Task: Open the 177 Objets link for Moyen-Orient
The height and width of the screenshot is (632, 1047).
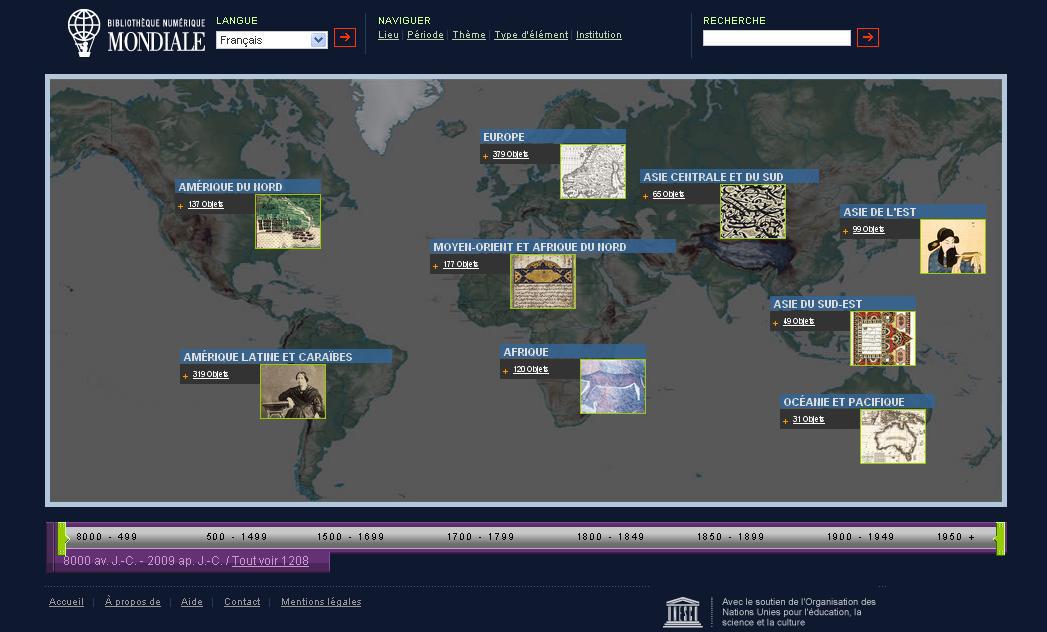Action: click(x=461, y=265)
